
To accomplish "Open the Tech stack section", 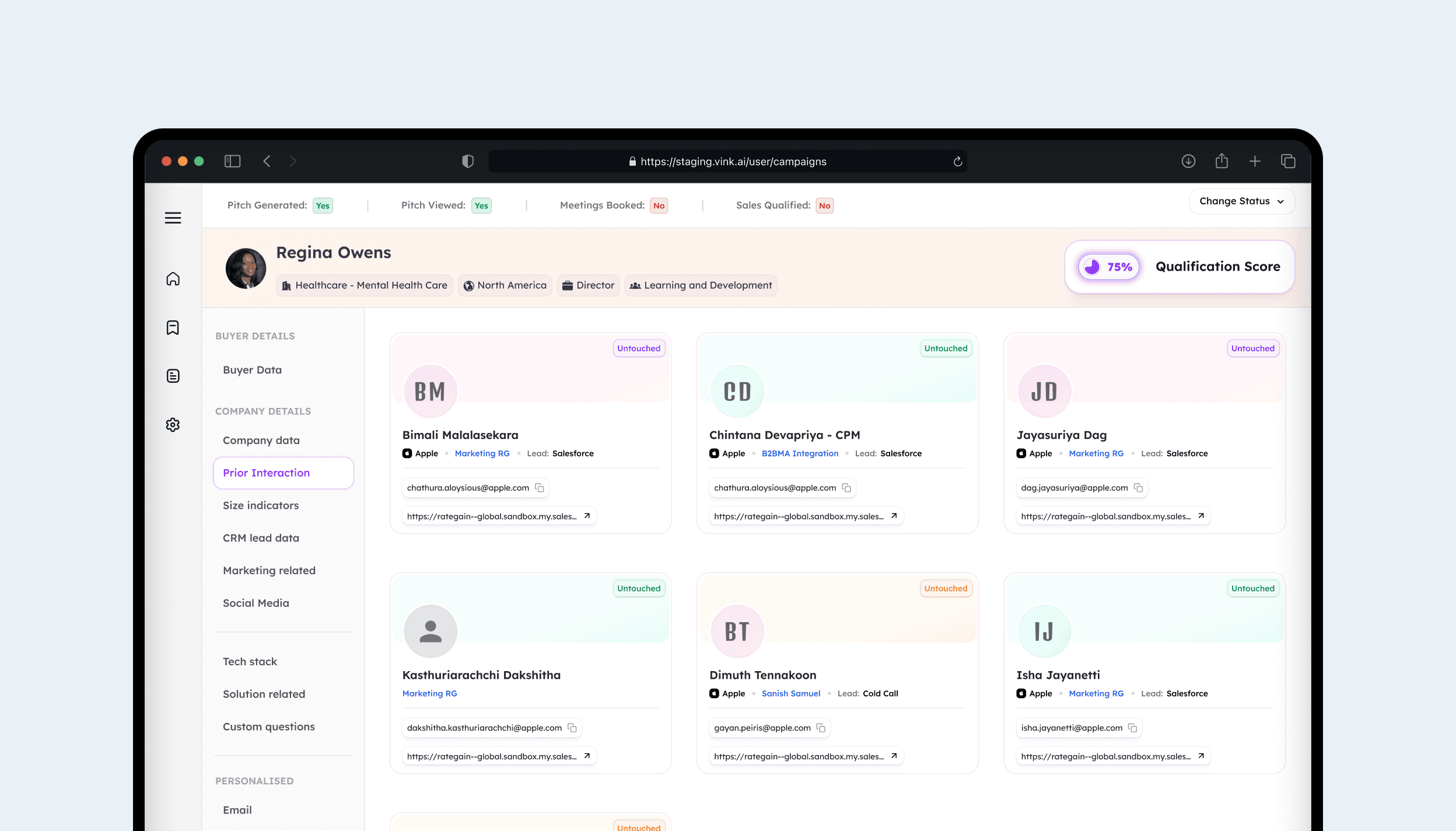I will 250,661.
